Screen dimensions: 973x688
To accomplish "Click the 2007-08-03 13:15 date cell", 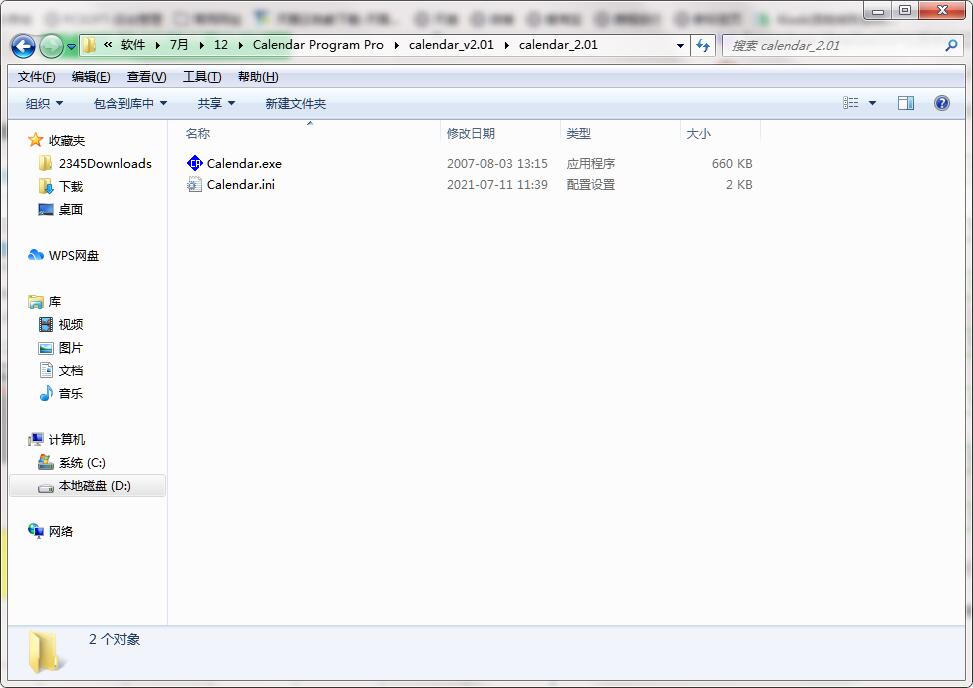I will coord(497,164).
